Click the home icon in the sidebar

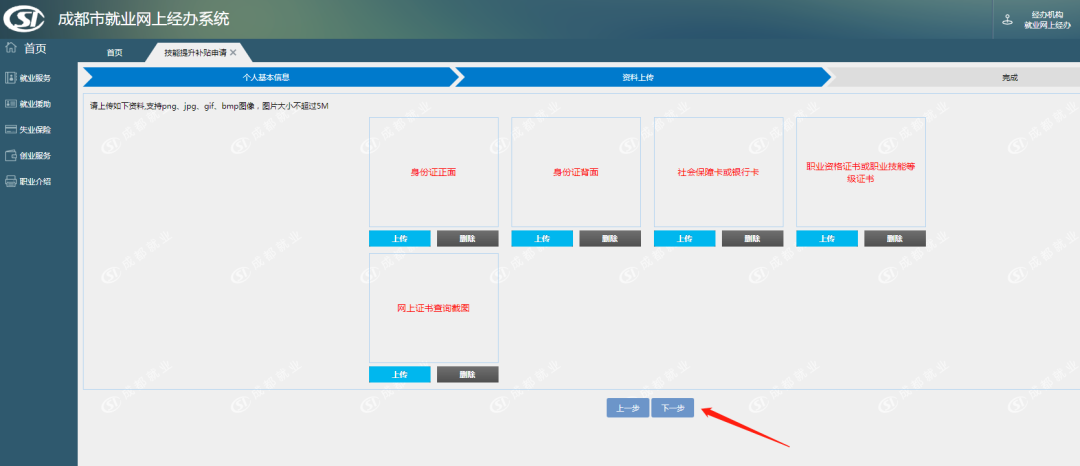coord(11,48)
